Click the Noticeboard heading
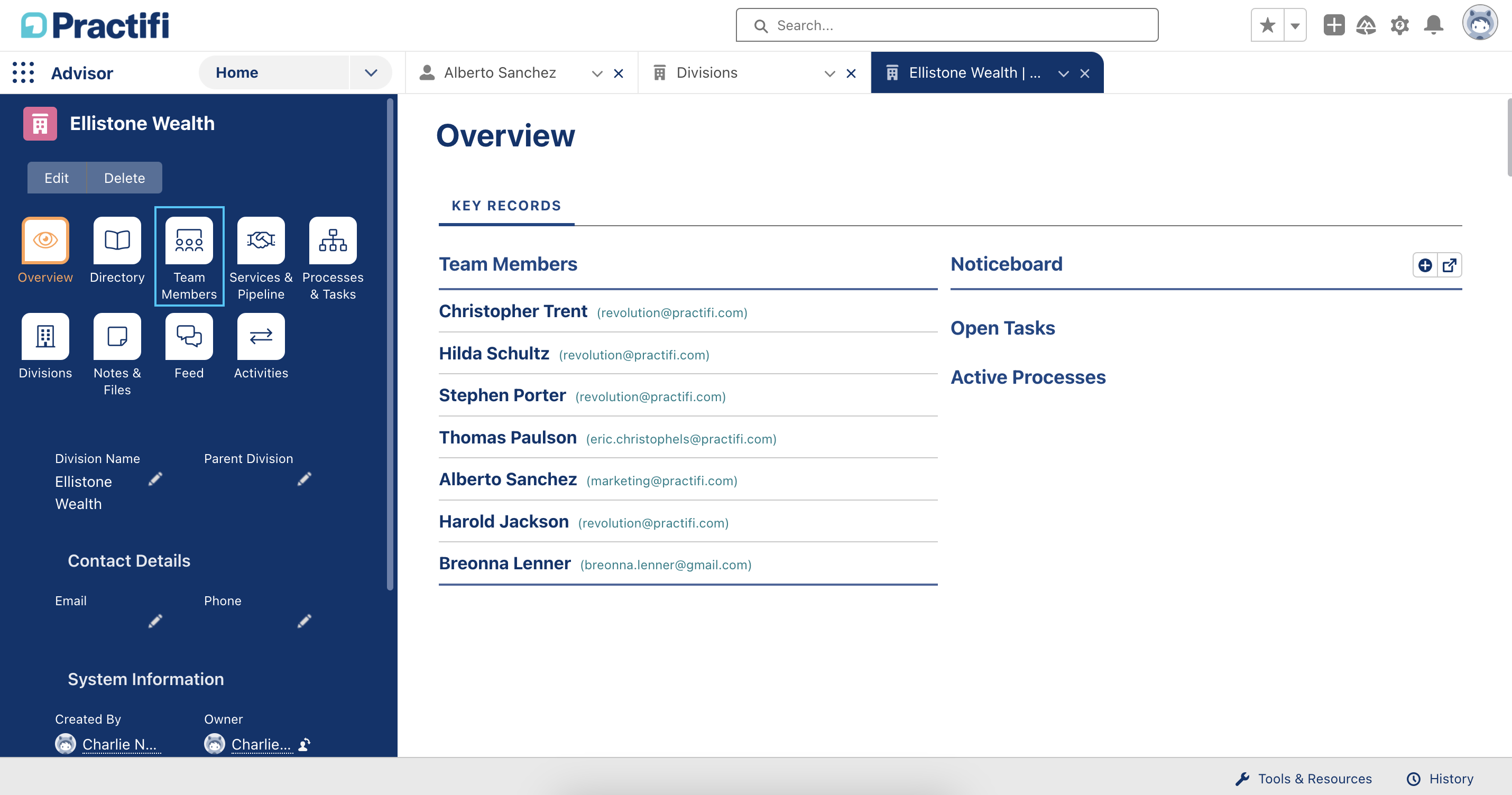 (1006, 264)
